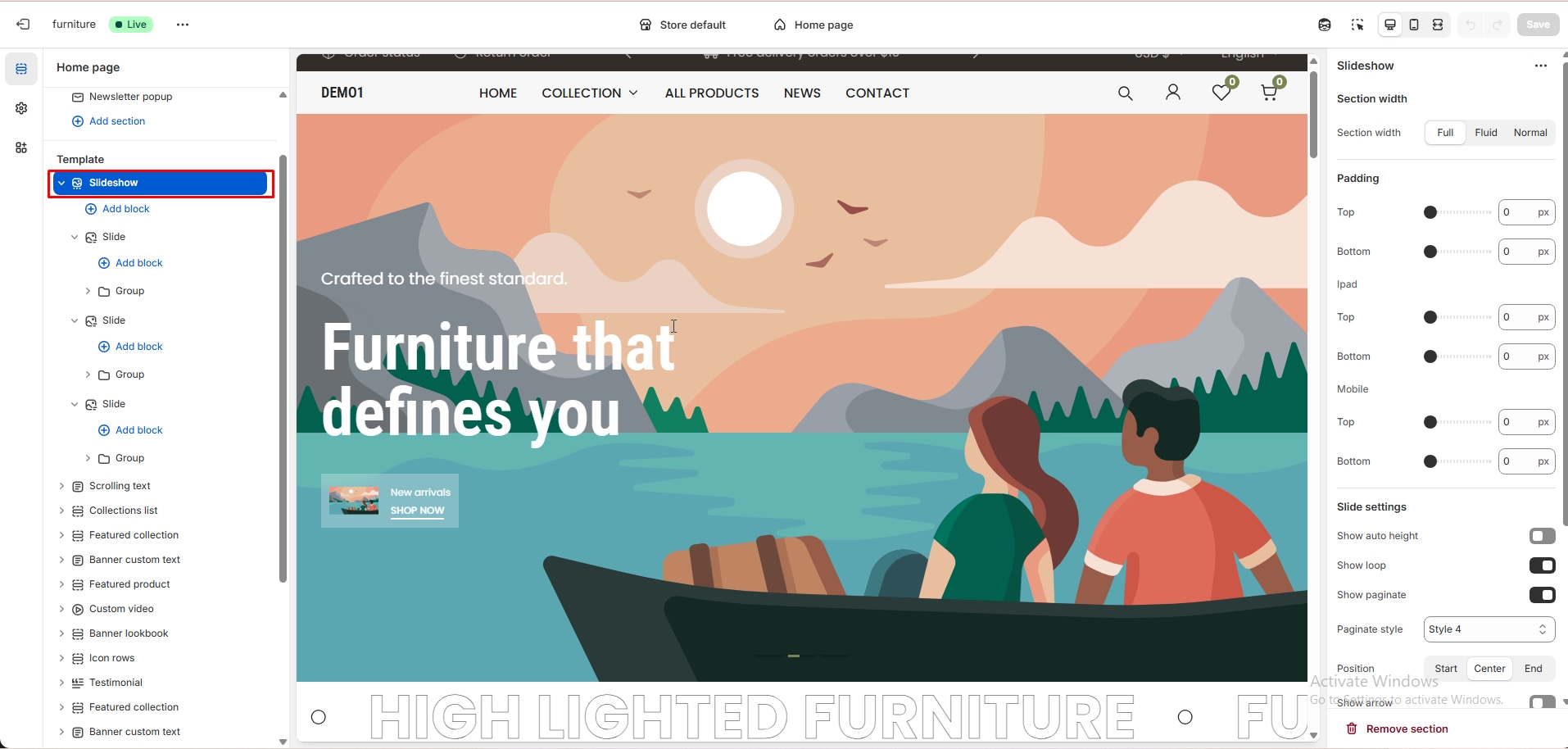The width and height of the screenshot is (1568, 749).
Task: Adjust the Padding Top slider handle
Action: pos(1430,212)
